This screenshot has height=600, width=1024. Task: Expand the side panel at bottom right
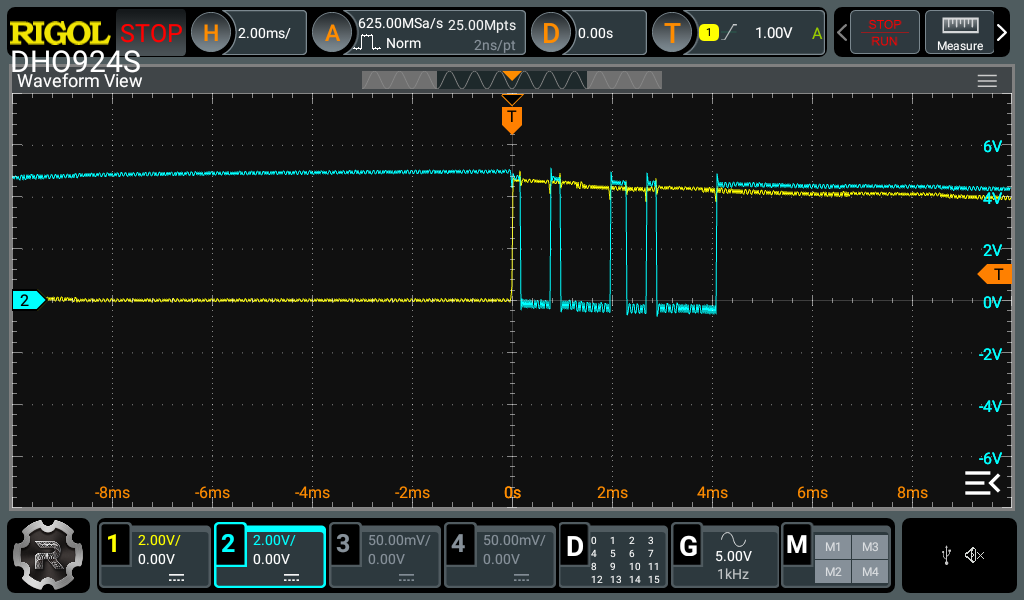click(981, 483)
